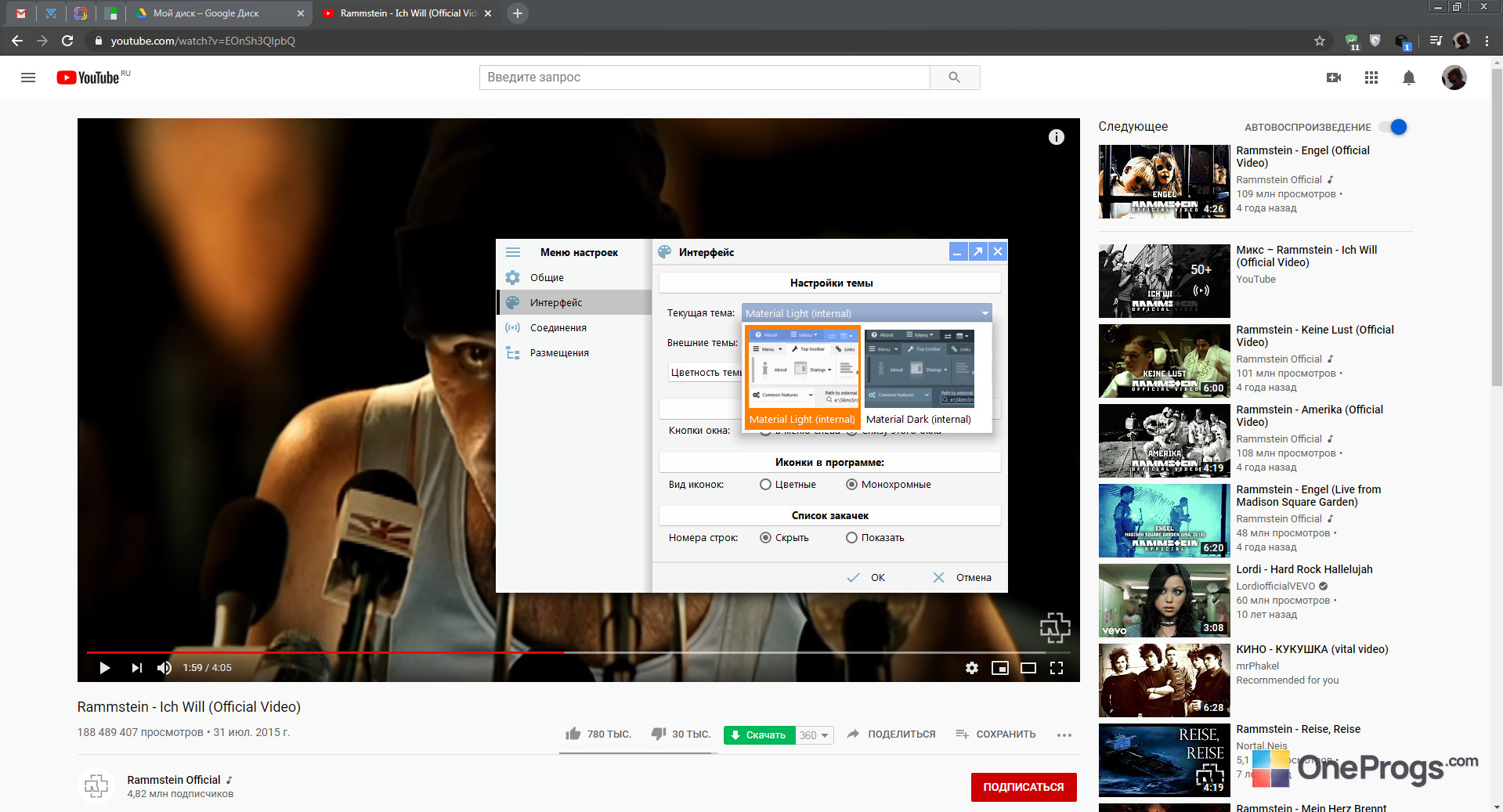1503x812 pixels.
Task: Toggle the autoplay switch
Action: pos(1394,127)
